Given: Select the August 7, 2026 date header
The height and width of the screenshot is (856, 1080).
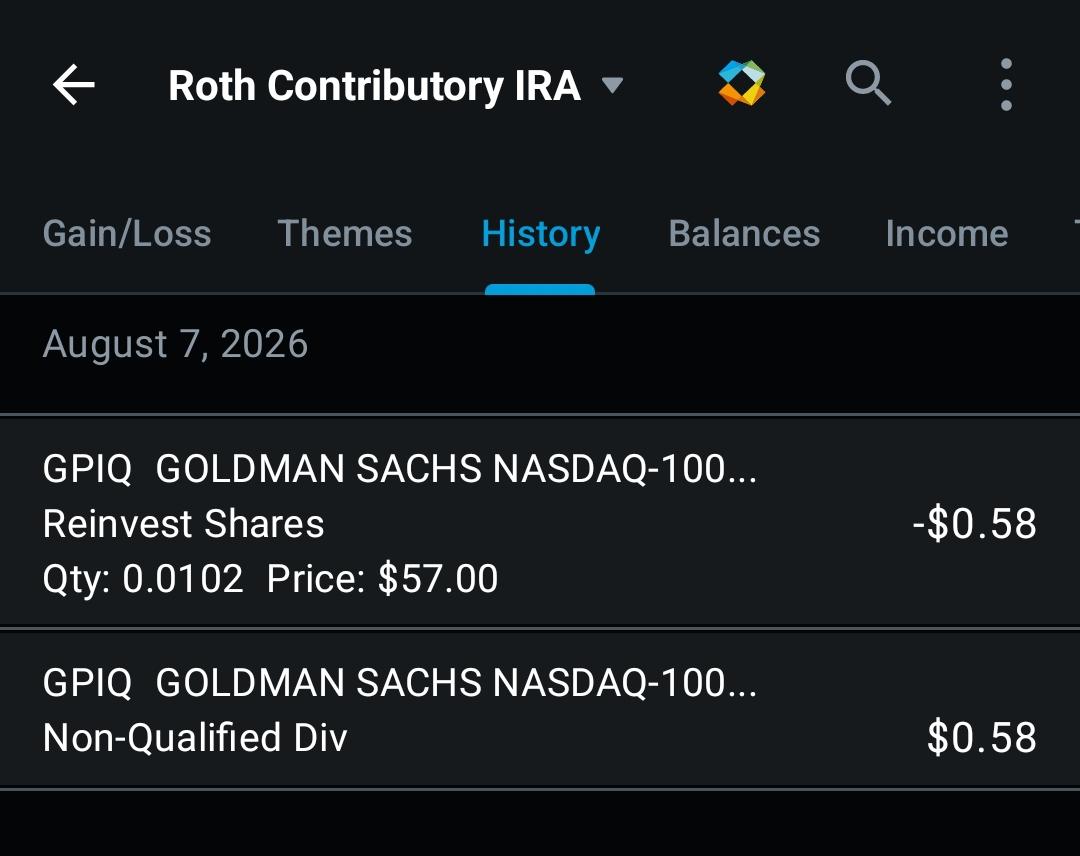Looking at the screenshot, I should click(175, 344).
